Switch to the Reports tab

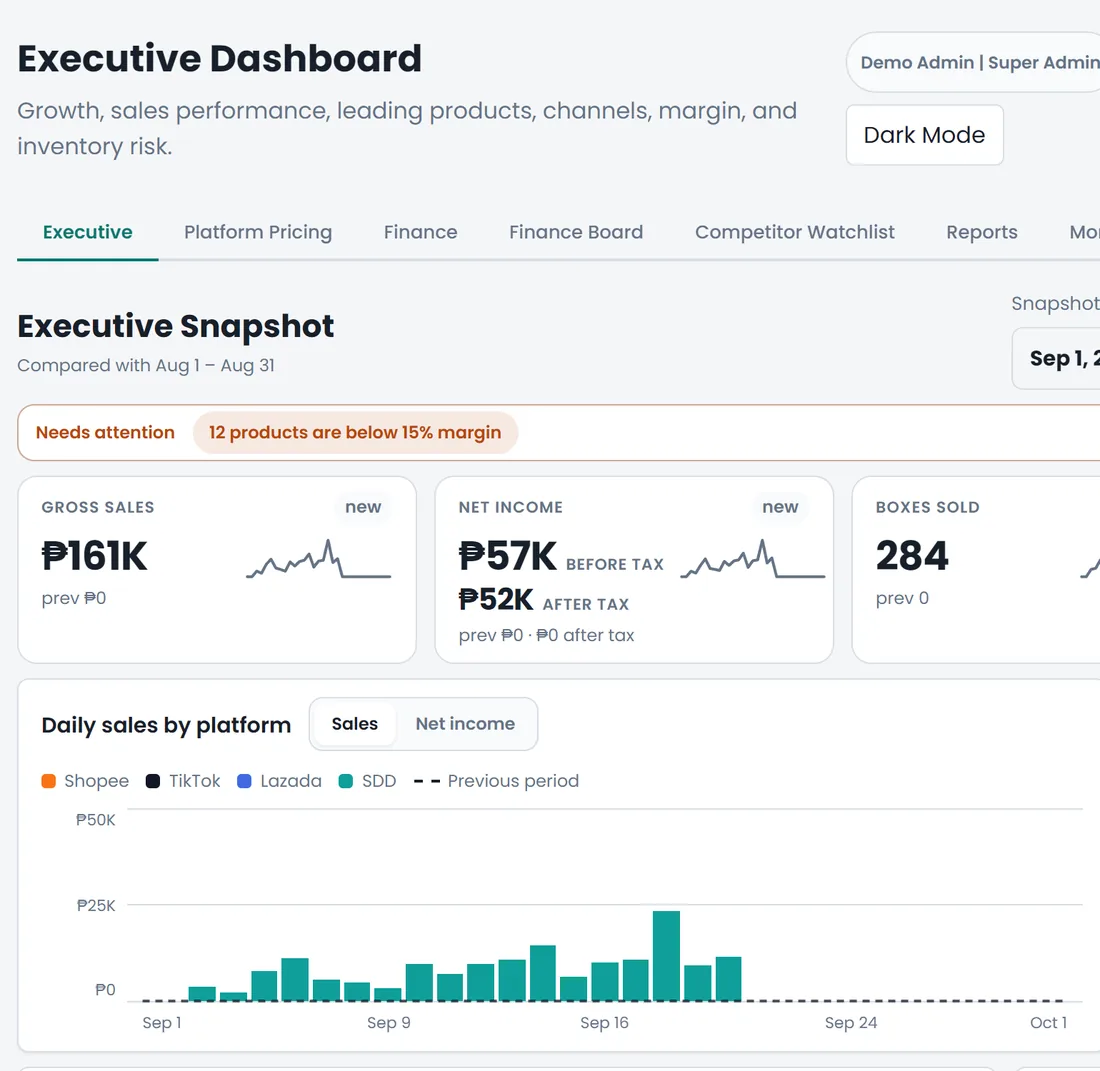(981, 232)
